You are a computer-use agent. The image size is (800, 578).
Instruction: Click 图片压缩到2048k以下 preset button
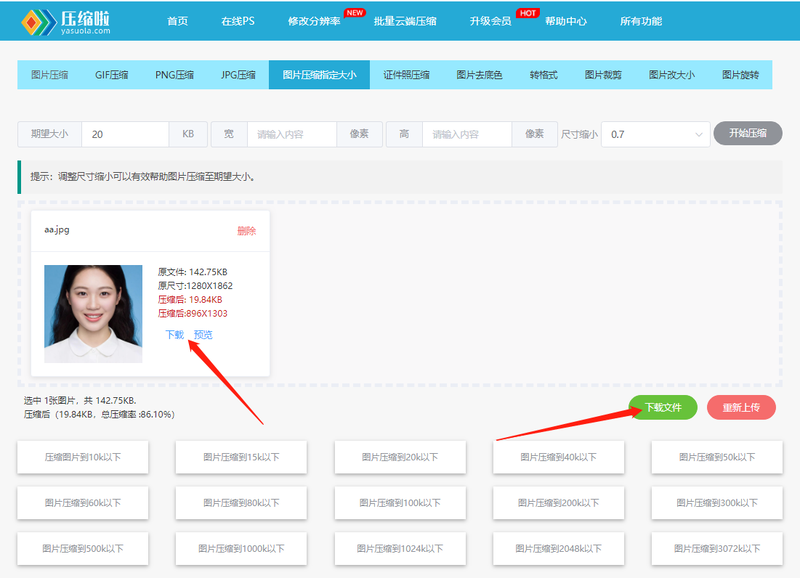tap(559, 548)
